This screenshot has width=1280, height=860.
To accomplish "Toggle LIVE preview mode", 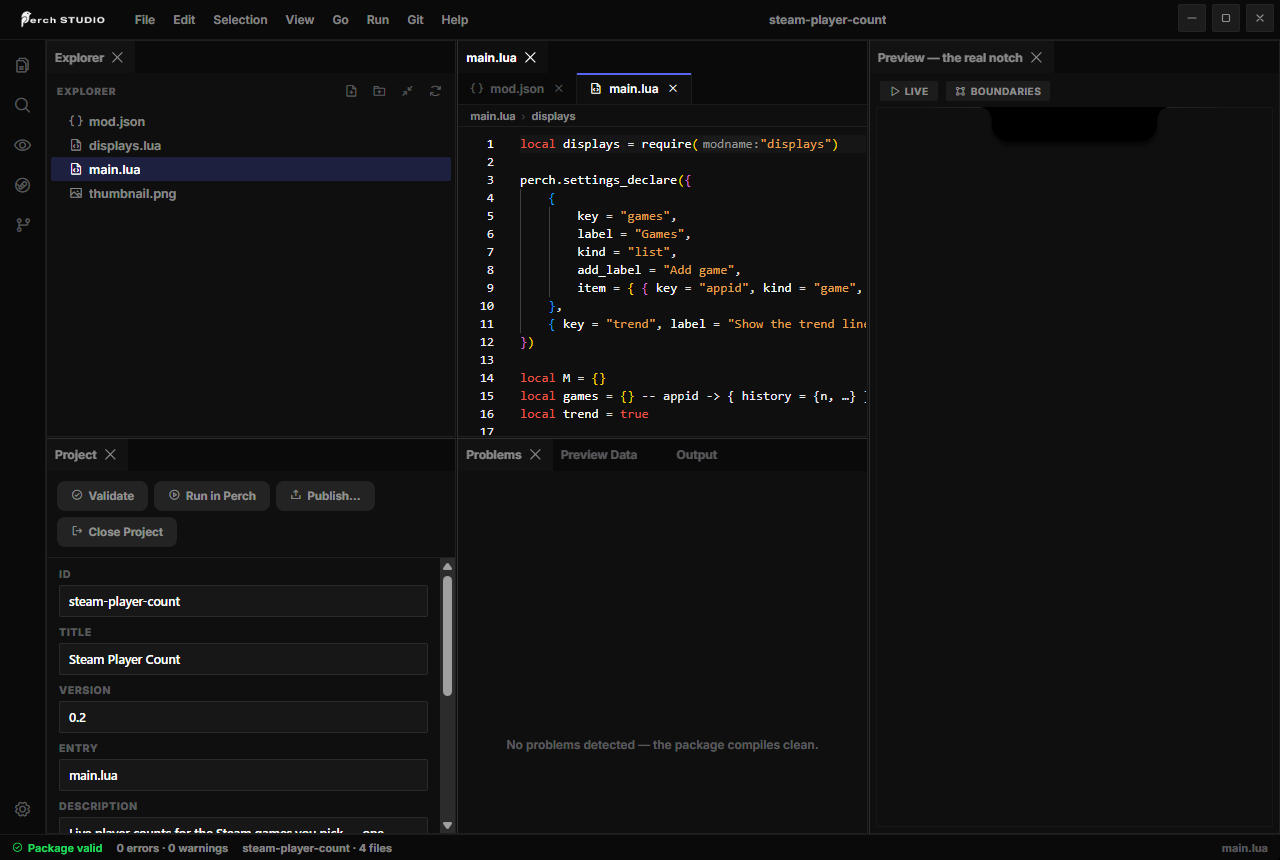I will click(x=909, y=91).
